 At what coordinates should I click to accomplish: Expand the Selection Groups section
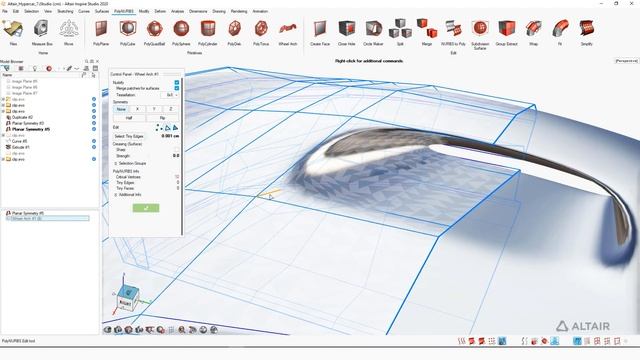coord(116,163)
